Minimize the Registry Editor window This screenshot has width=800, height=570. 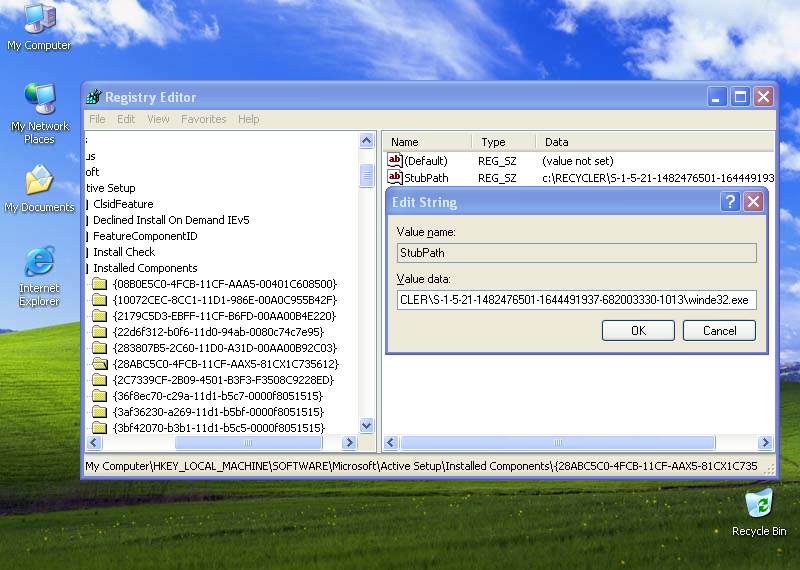tap(716, 96)
